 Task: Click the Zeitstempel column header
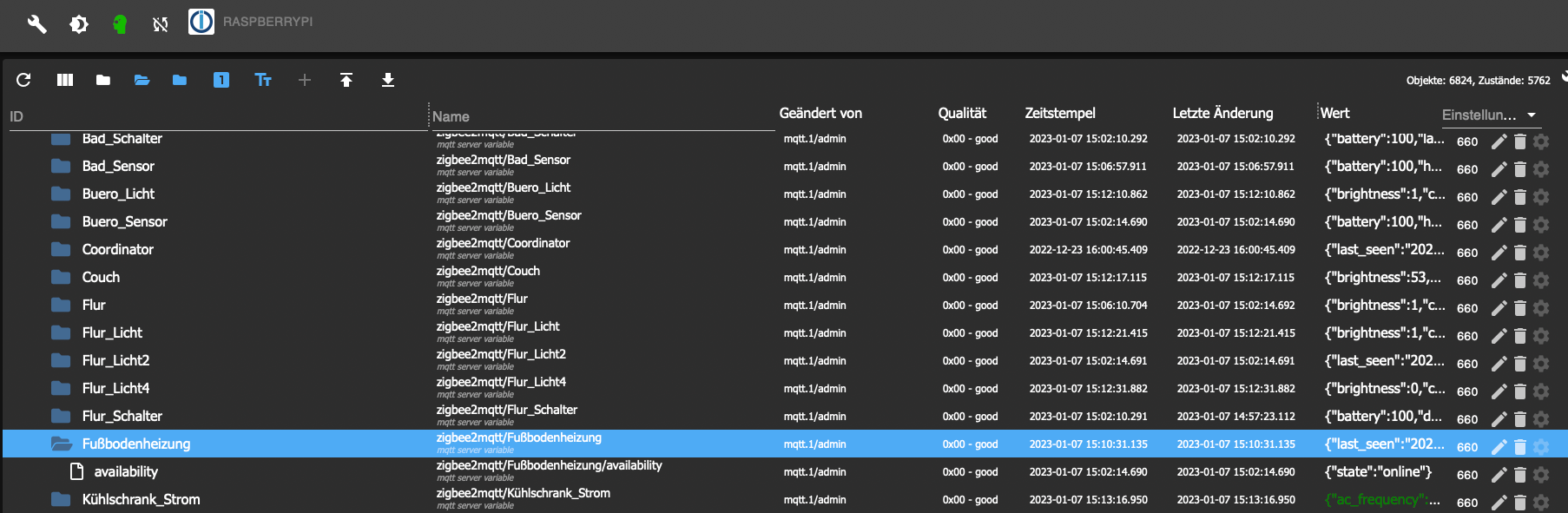(x=1059, y=113)
